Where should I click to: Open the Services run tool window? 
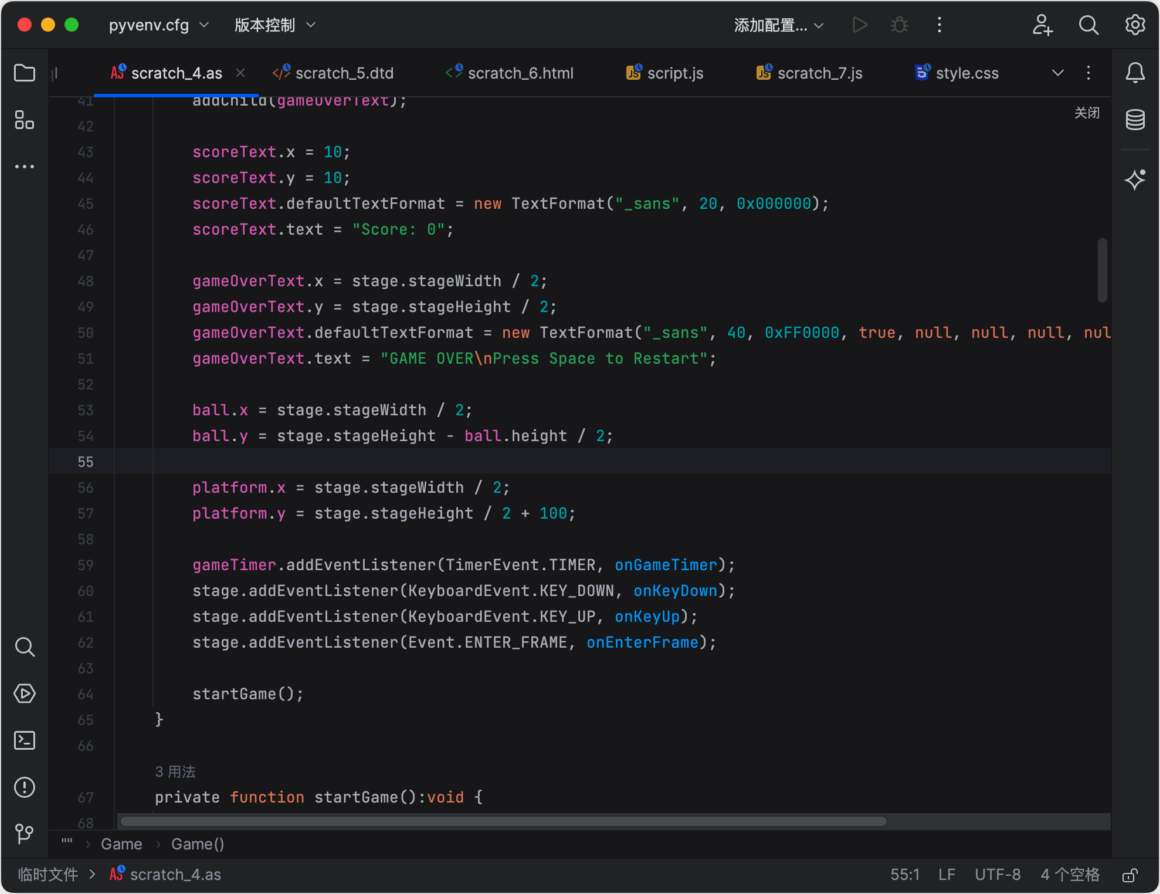tap(24, 693)
